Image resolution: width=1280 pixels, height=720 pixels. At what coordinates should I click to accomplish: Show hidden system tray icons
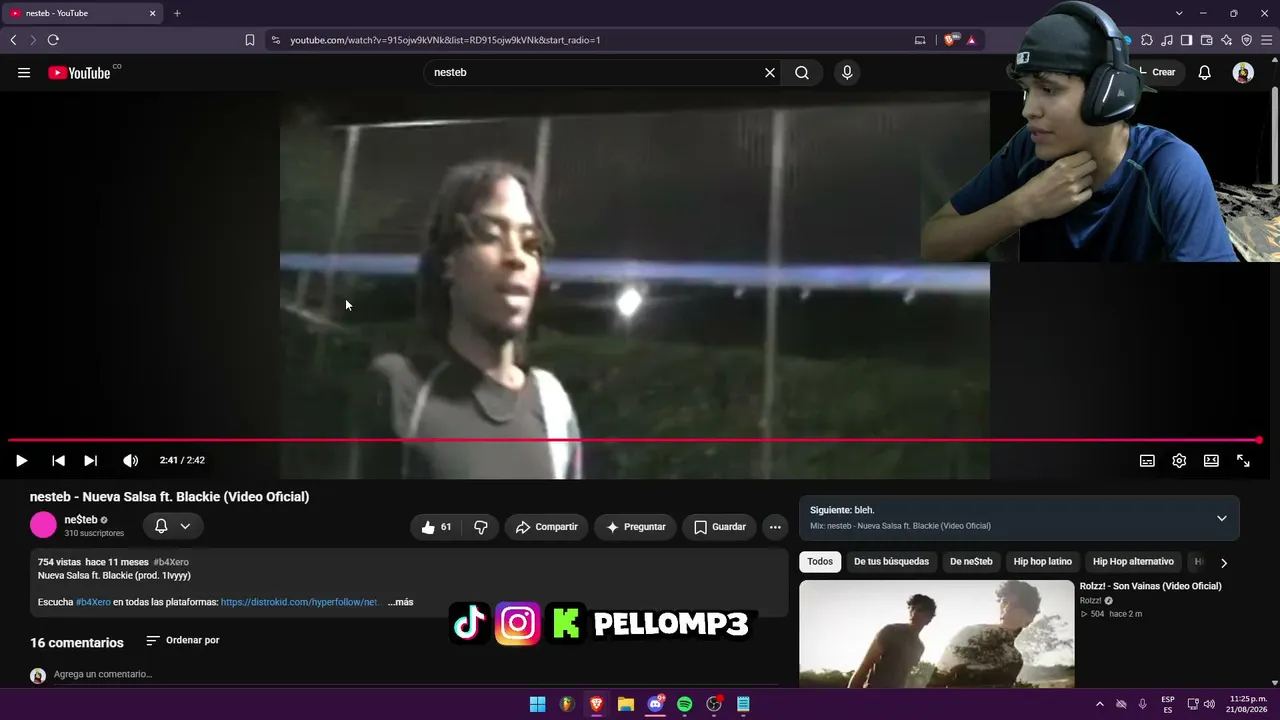pos(1100,704)
